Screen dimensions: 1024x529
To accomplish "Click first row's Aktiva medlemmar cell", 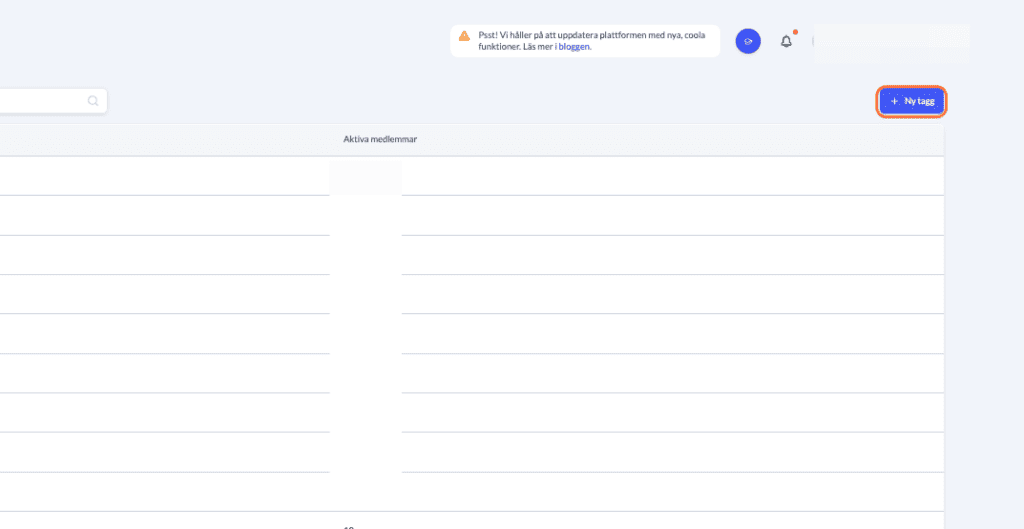I will 366,176.
